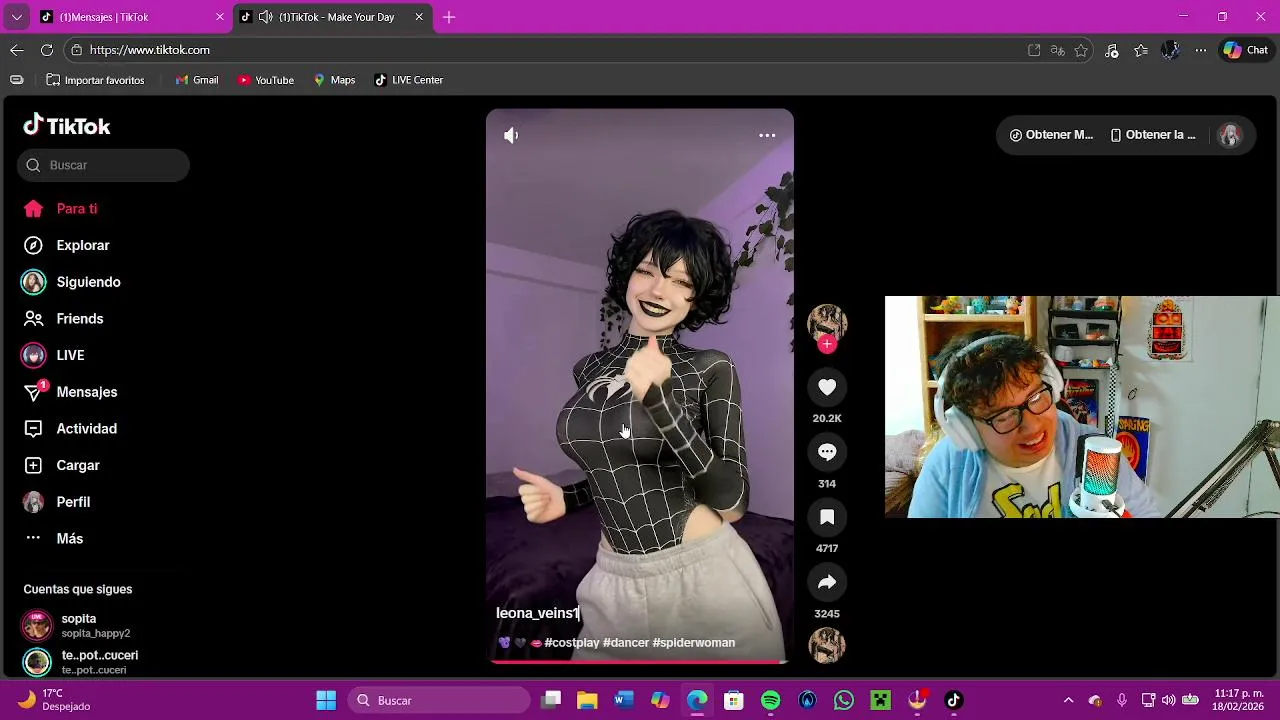Open LIVE Center bookmark
The height and width of the screenshot is (720, 1280).
point(409,80)
